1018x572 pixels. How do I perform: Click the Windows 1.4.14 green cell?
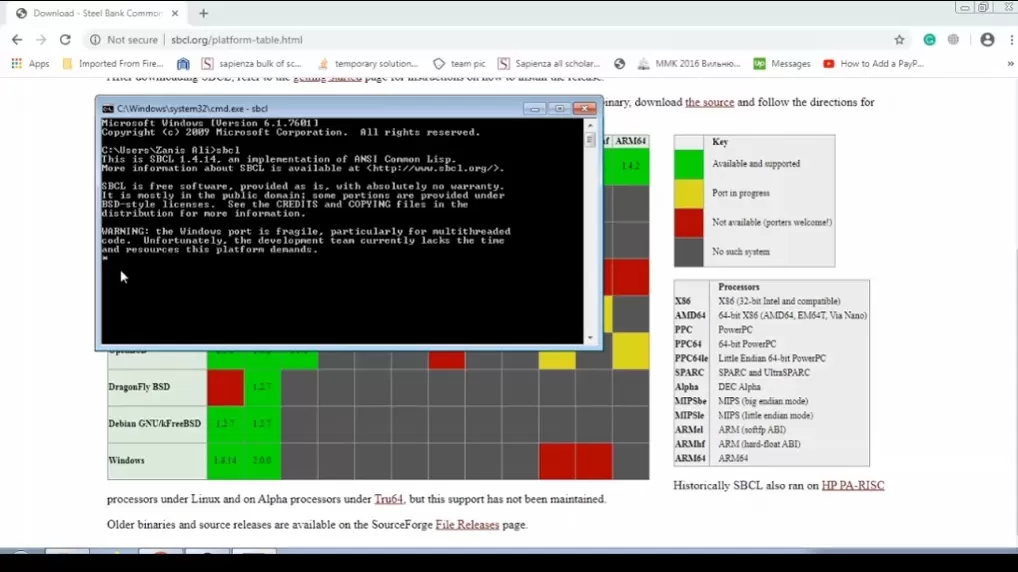coord(225,461)
